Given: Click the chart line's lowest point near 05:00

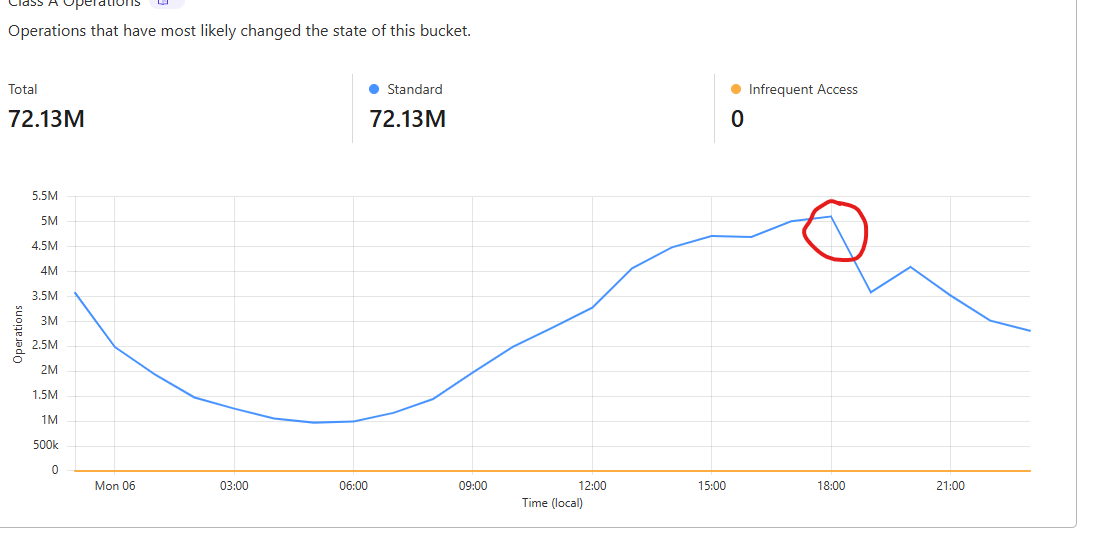Looking at the screenshot, I should [314, 422].
